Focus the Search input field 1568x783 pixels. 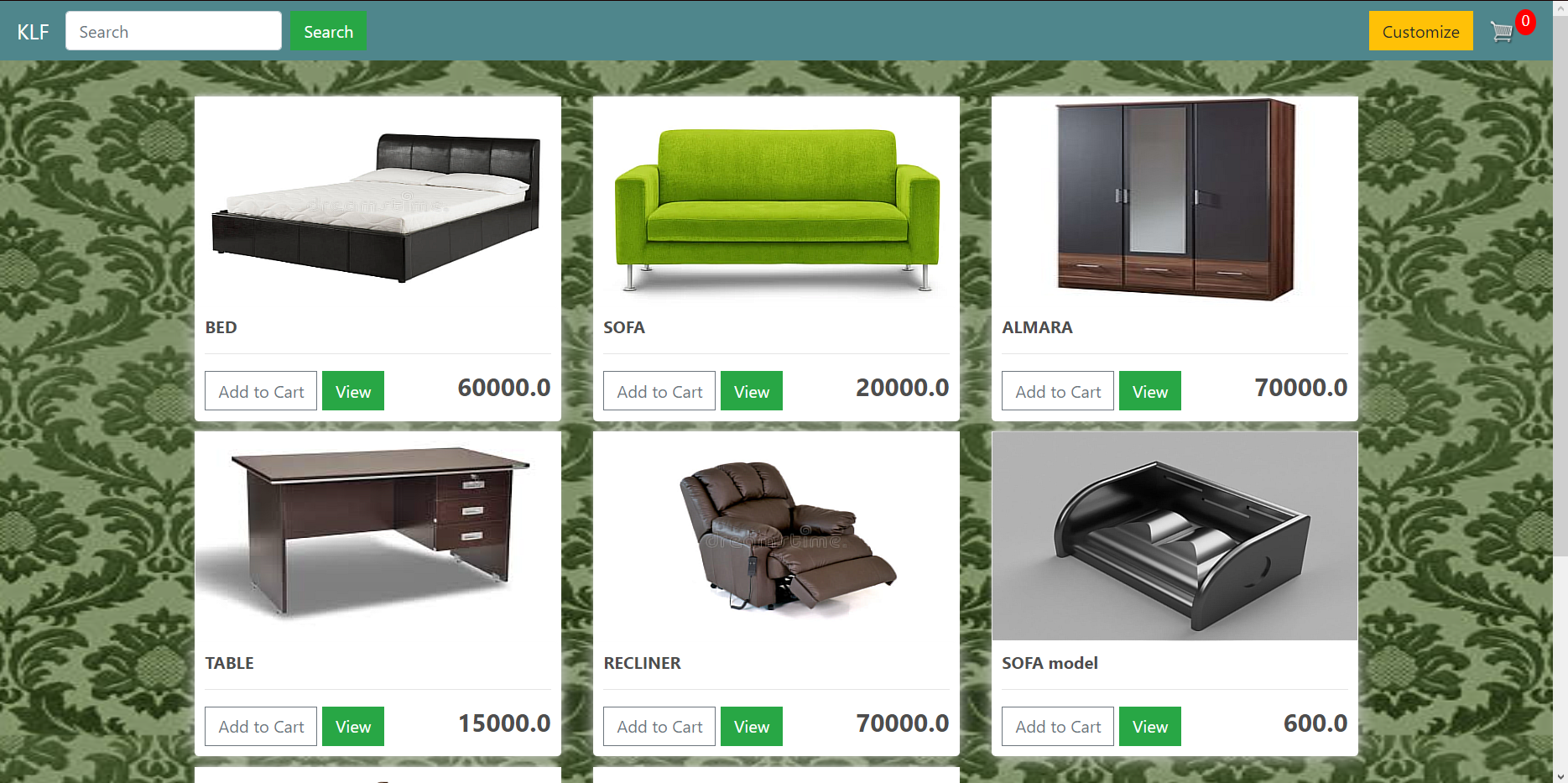[x=174, y=31]
